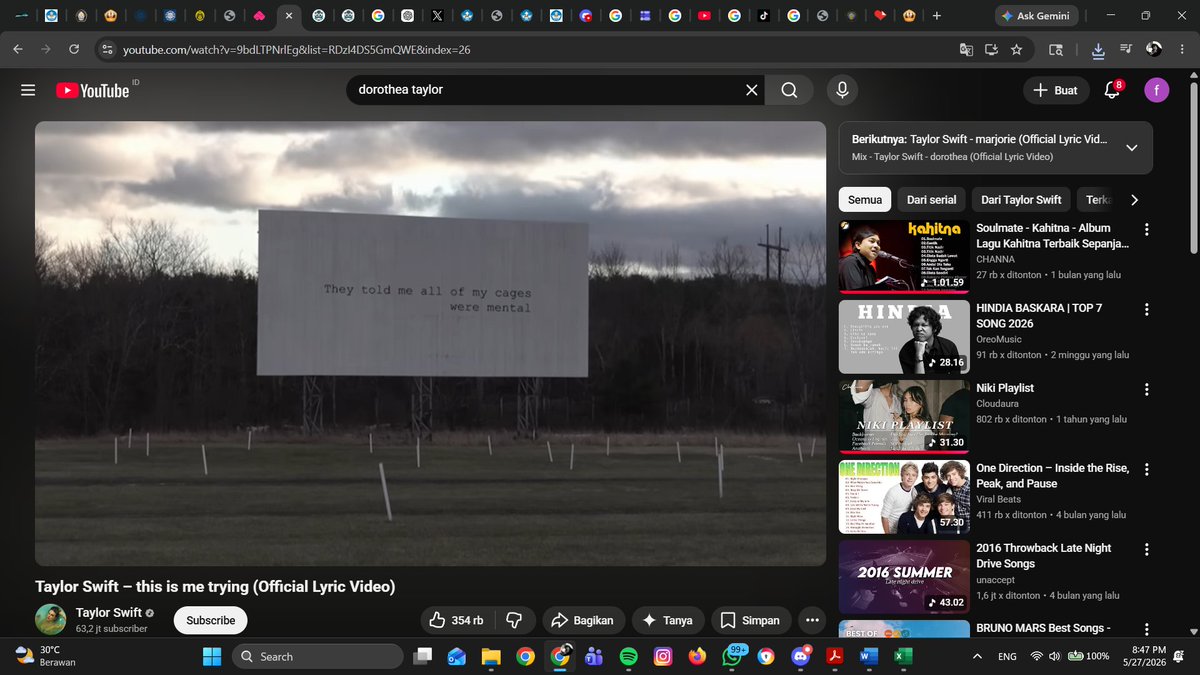Go to YouTube home via logo
This screenshot has width=1200, height=675.
[93, 90]
